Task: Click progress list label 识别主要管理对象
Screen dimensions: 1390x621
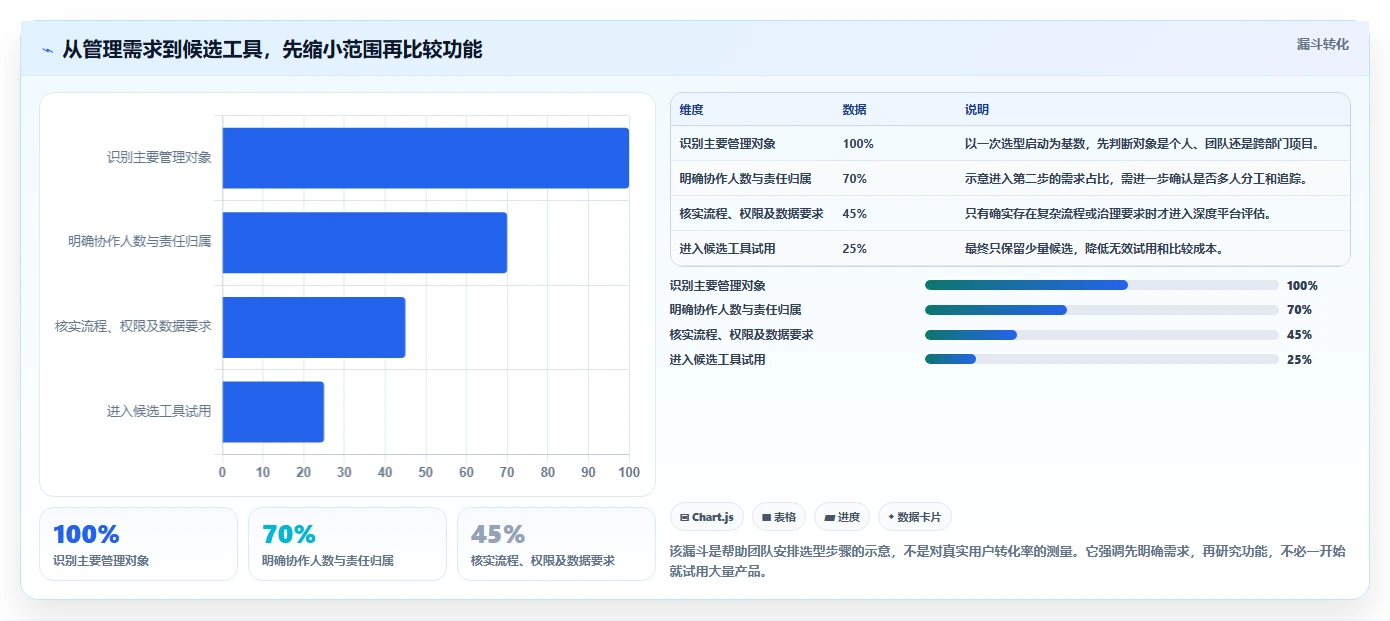Action: pyautogui.click(x=717, y=285)
